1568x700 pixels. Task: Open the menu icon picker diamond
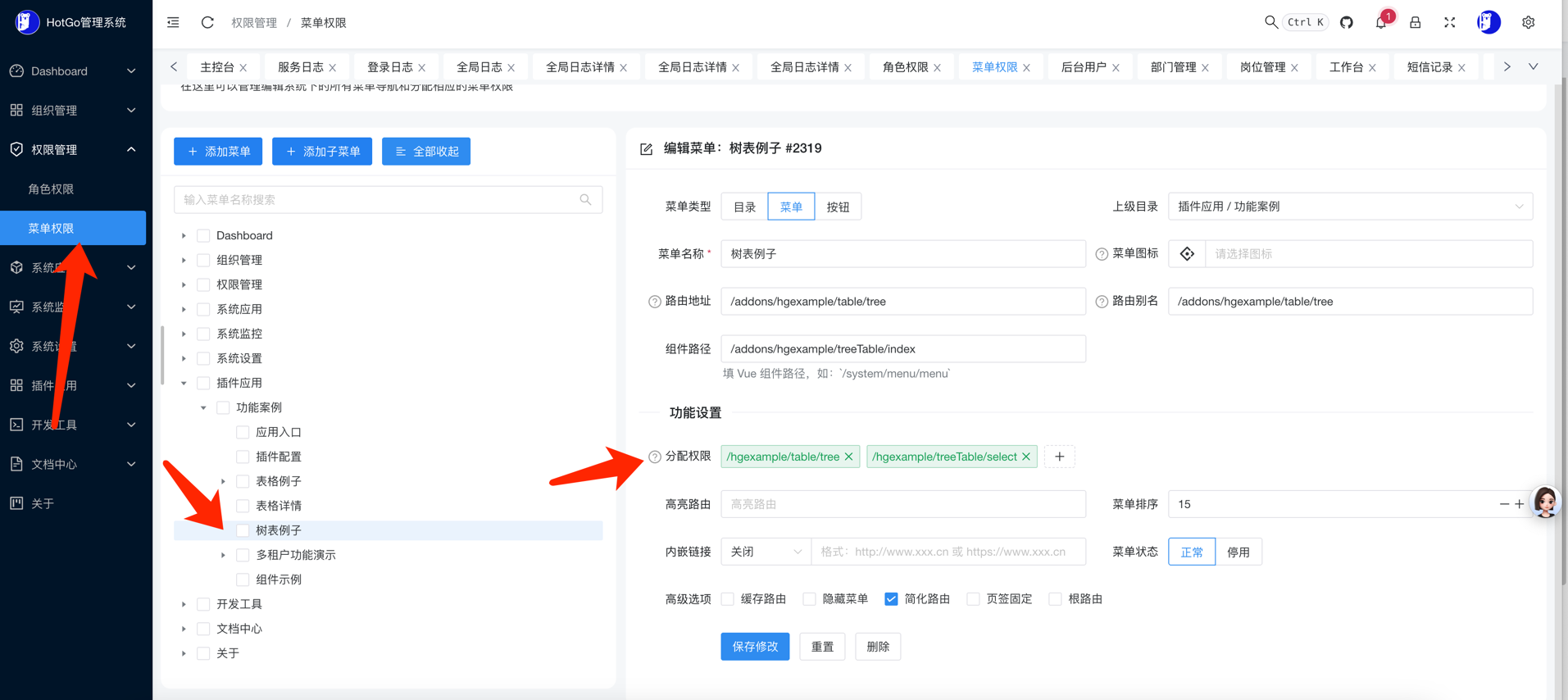pyautogui.click(x=1187, y=254)
